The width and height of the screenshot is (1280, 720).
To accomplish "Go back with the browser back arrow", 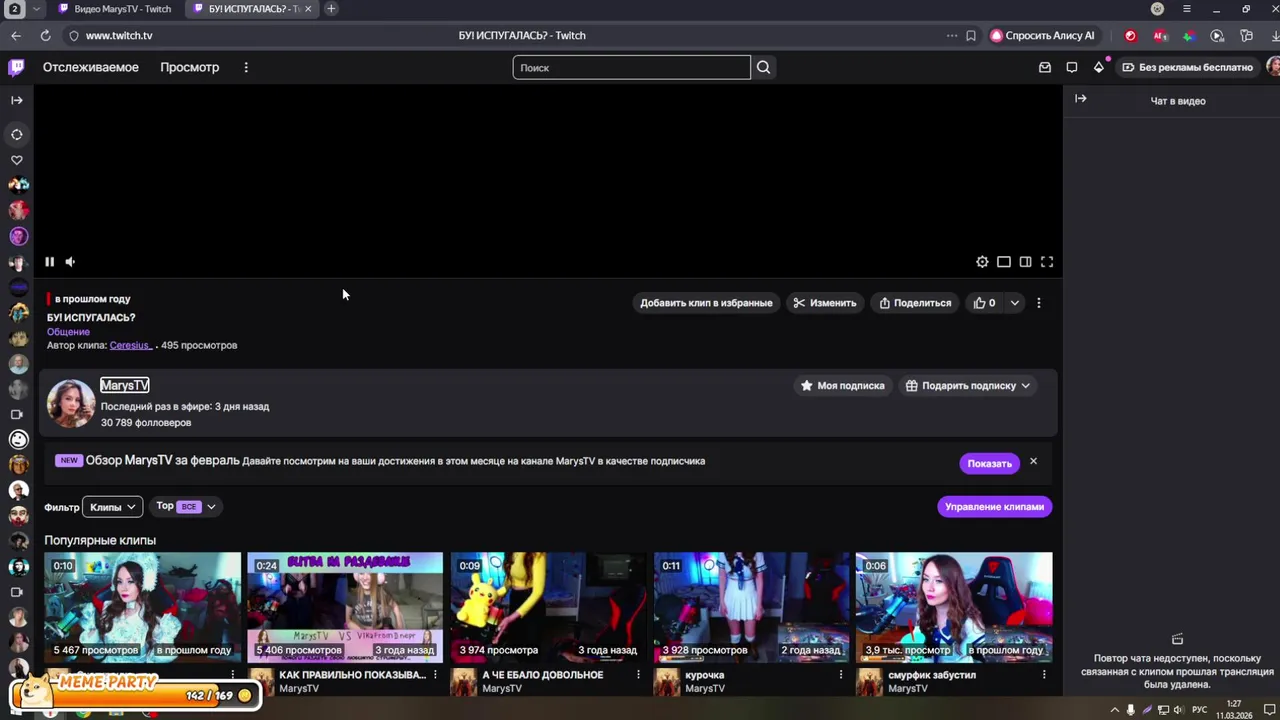I will point(16,35).
